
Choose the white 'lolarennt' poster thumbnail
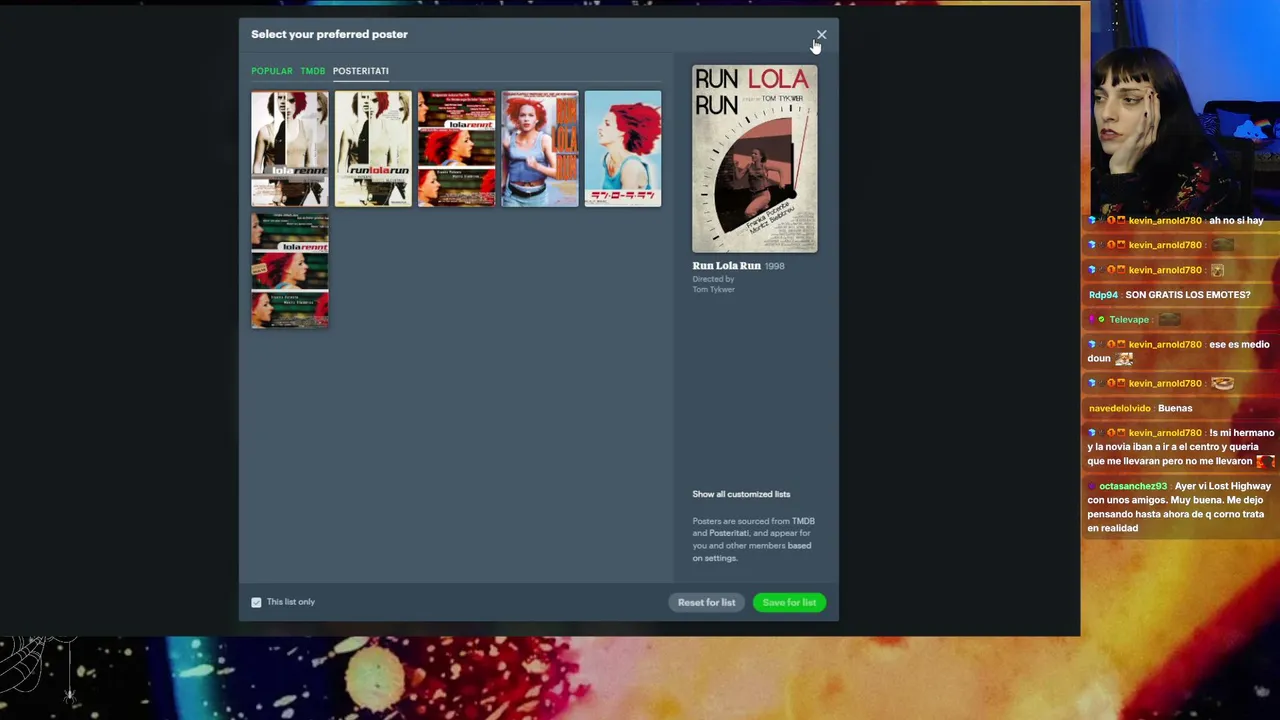tap(290, 149)
